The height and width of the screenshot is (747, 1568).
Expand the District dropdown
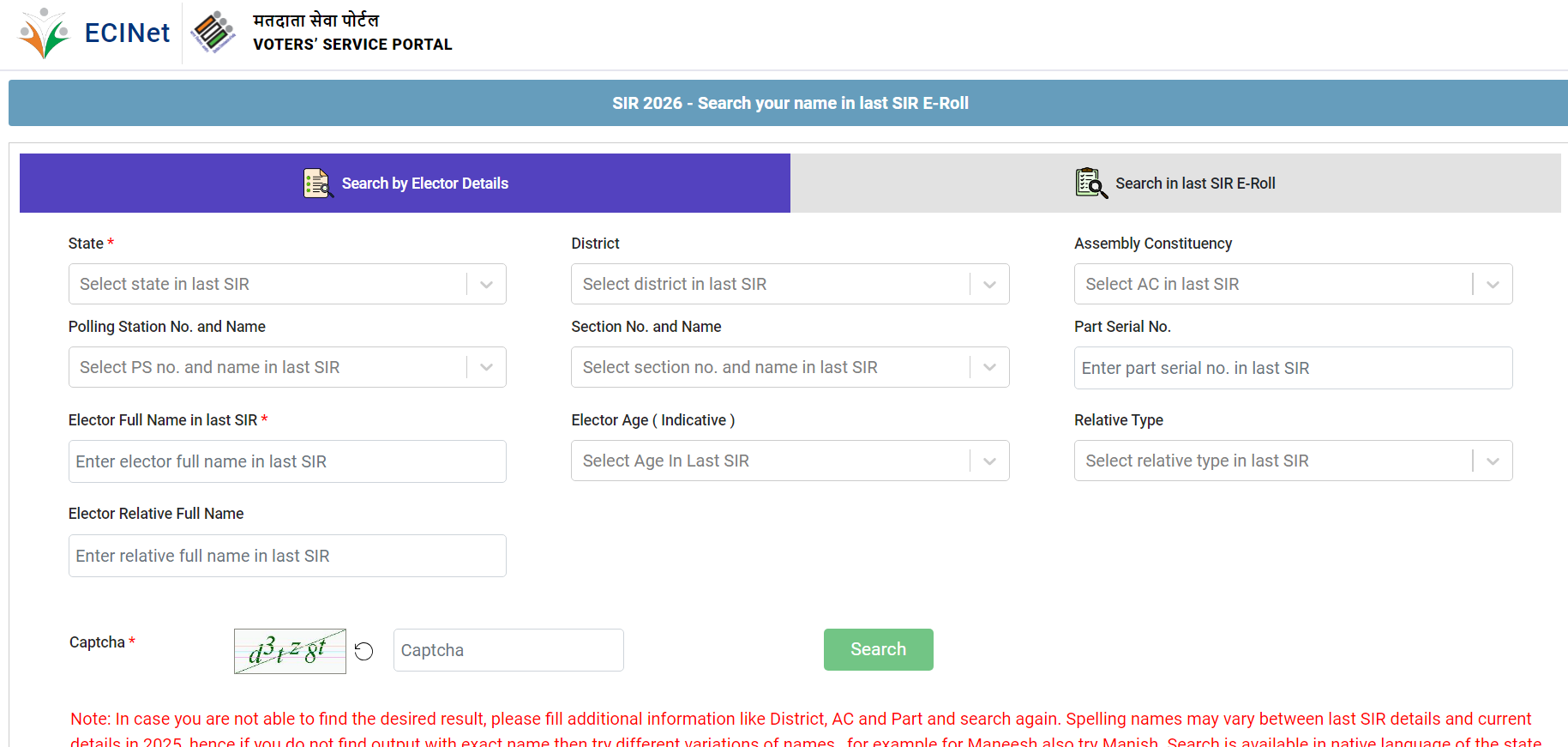click(x=790, y=284)
